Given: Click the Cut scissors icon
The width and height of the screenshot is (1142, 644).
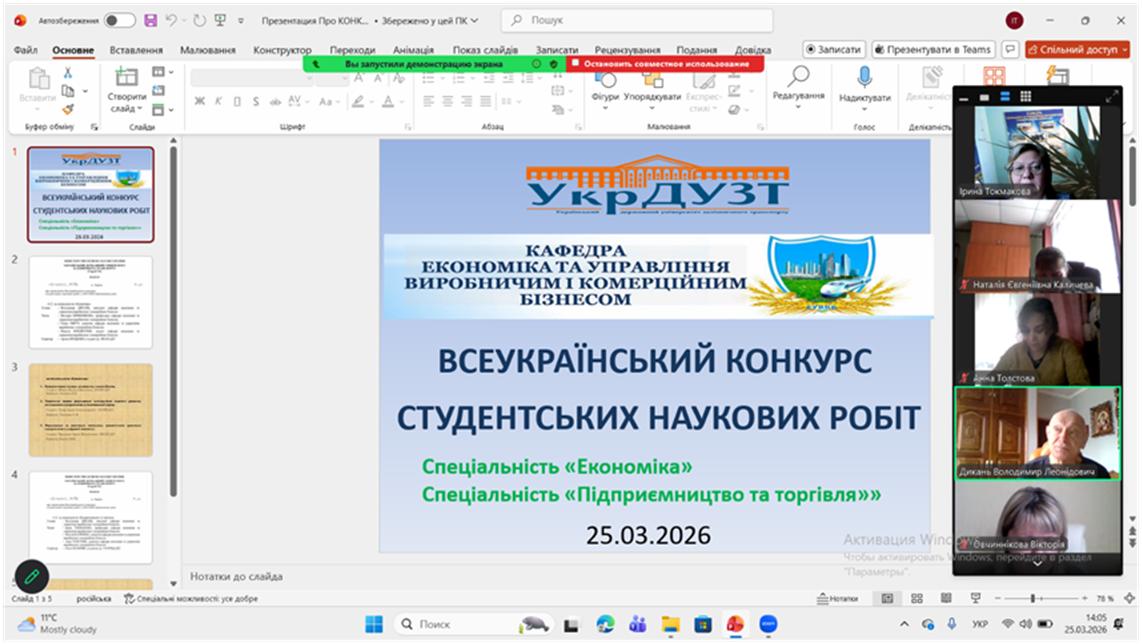Looking at the screenshot, I should click(x=68, y=73).
